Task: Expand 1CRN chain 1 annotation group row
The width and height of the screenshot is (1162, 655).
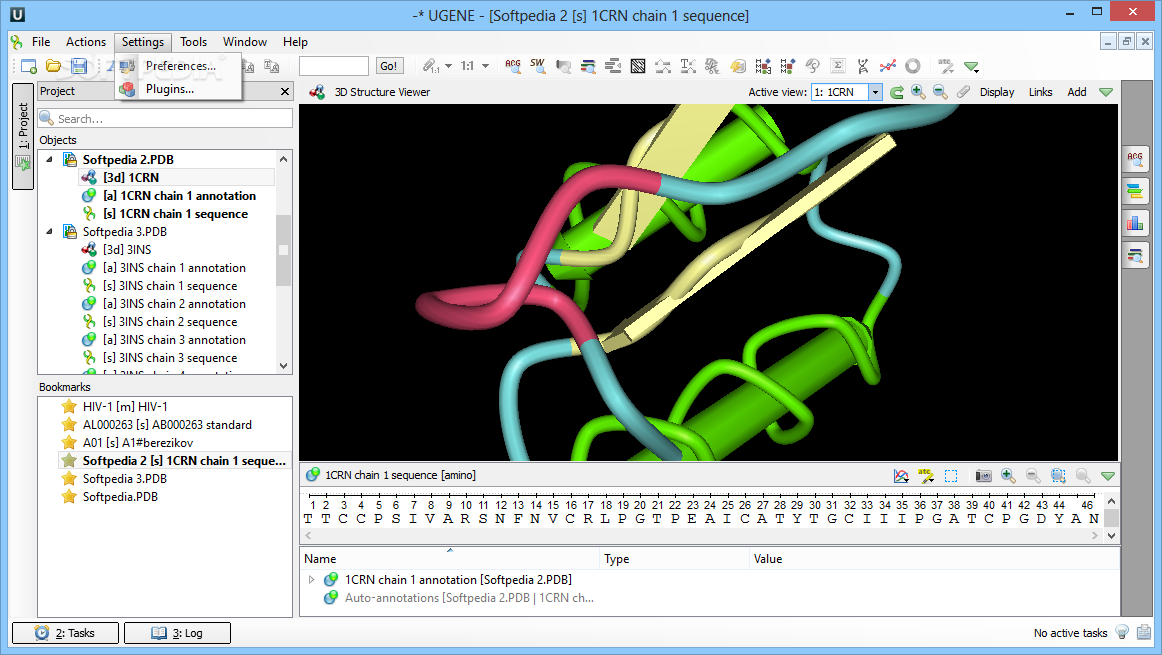Action: [311, 579]
